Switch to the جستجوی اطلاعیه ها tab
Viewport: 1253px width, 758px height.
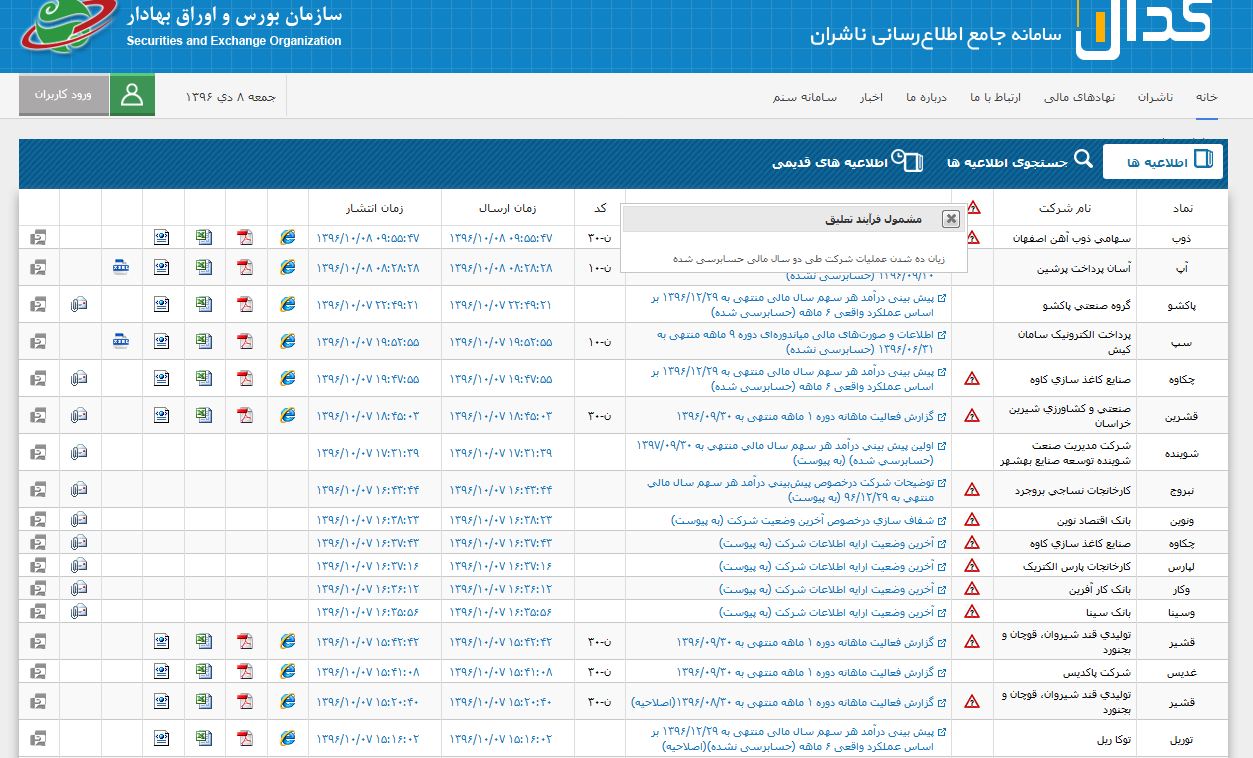[x=1021, y=162]
